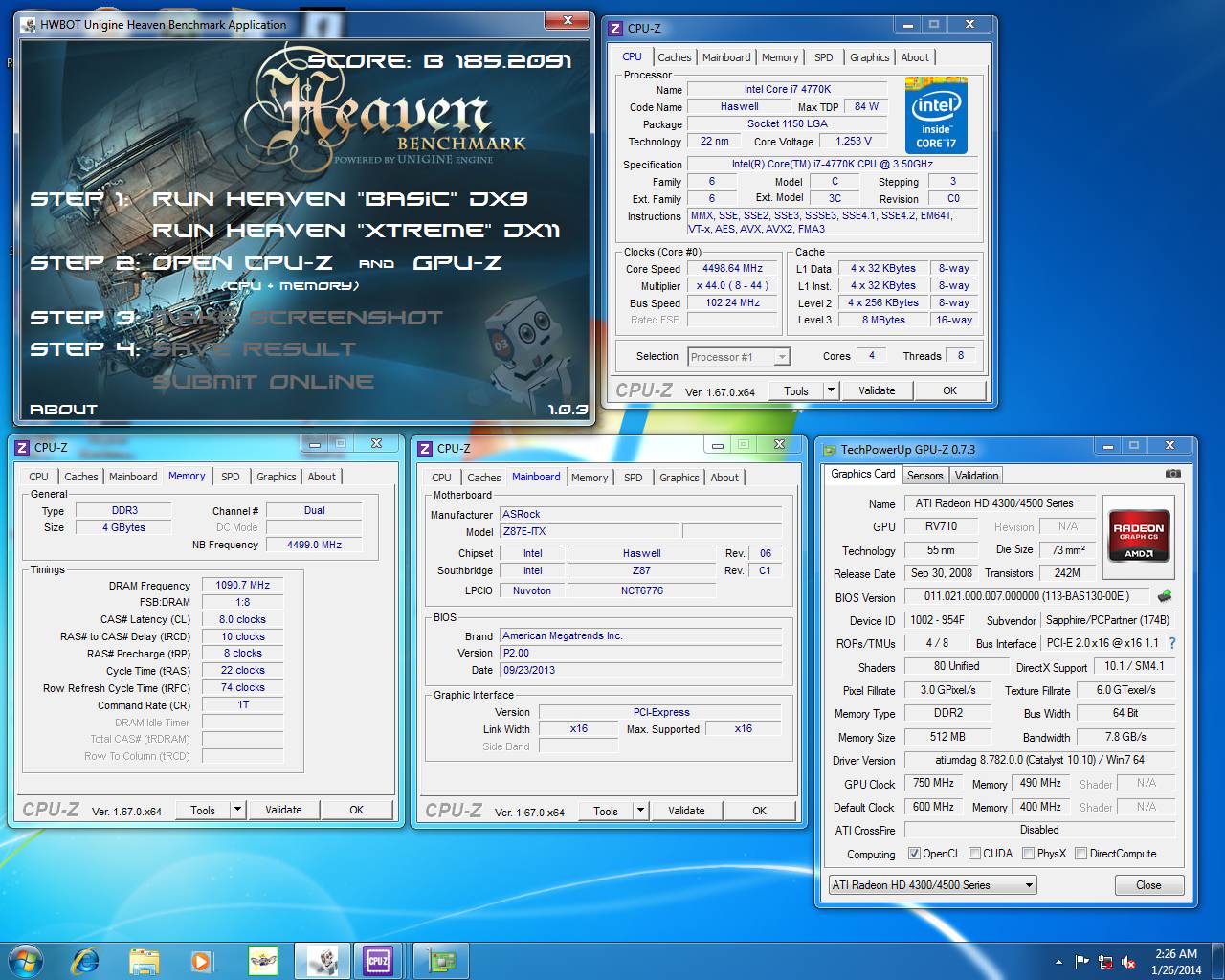The height and width of the screenshot is (980, 1225).
Task: Click the DRAM Frequency value 1090.7 MHz
Action: 243,585
